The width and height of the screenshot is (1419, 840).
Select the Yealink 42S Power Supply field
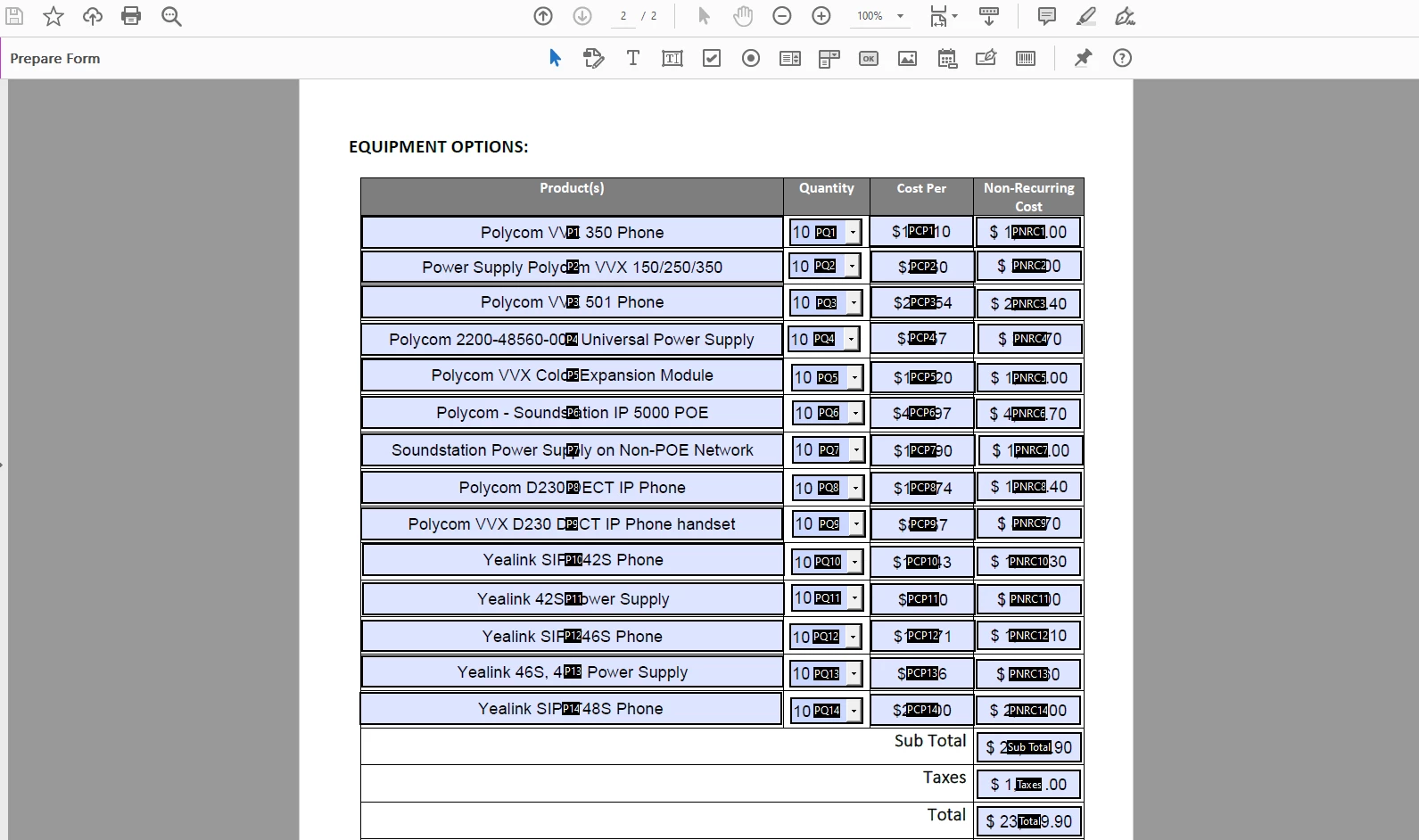click(573, 598)
